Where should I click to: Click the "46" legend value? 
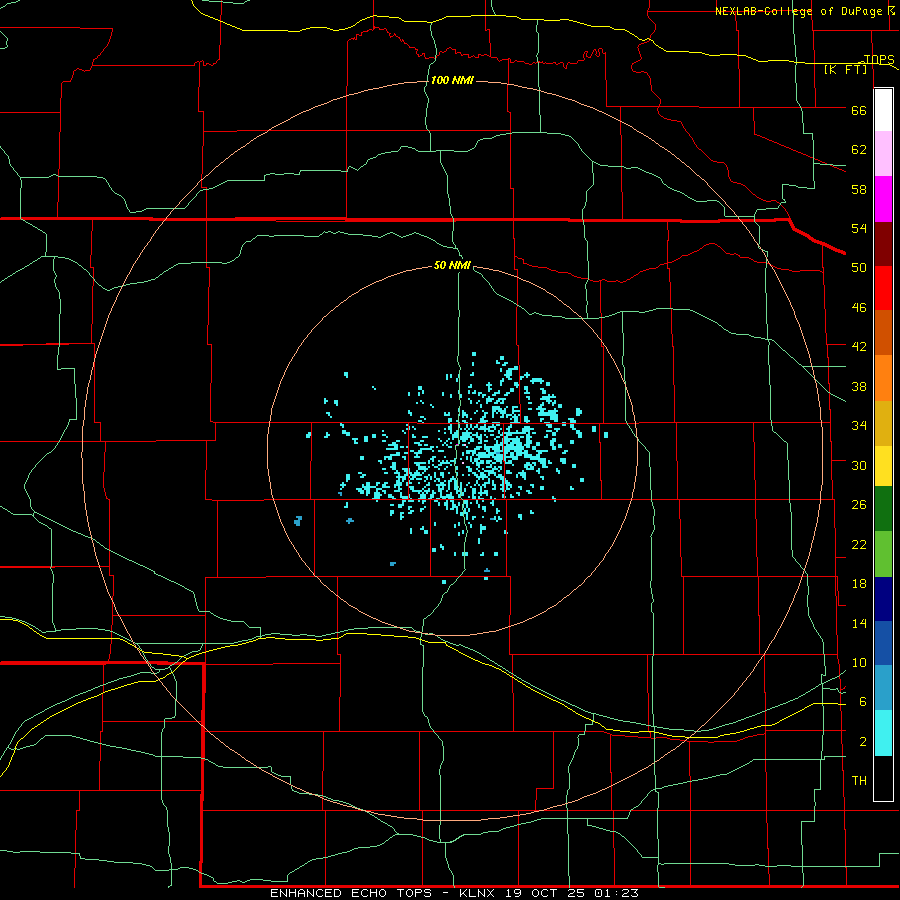coord(859,308)
